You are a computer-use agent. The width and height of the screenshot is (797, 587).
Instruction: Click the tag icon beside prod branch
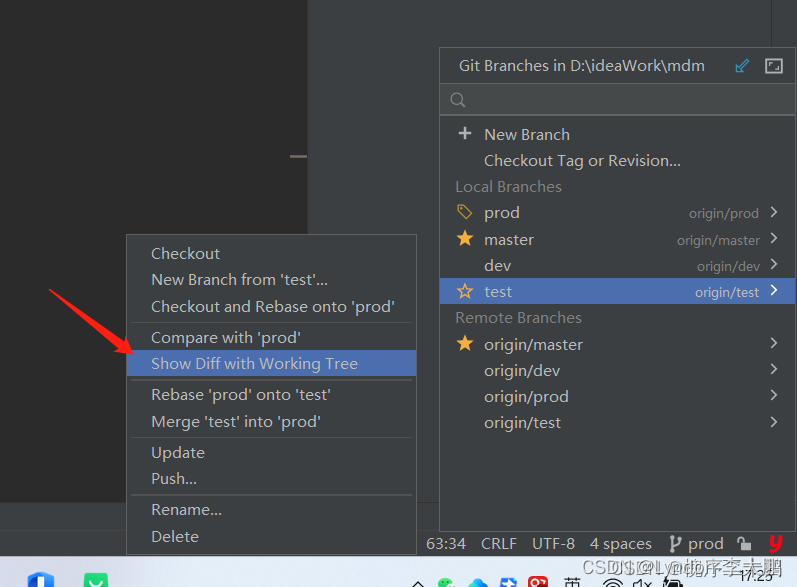[x=465, y=212]
